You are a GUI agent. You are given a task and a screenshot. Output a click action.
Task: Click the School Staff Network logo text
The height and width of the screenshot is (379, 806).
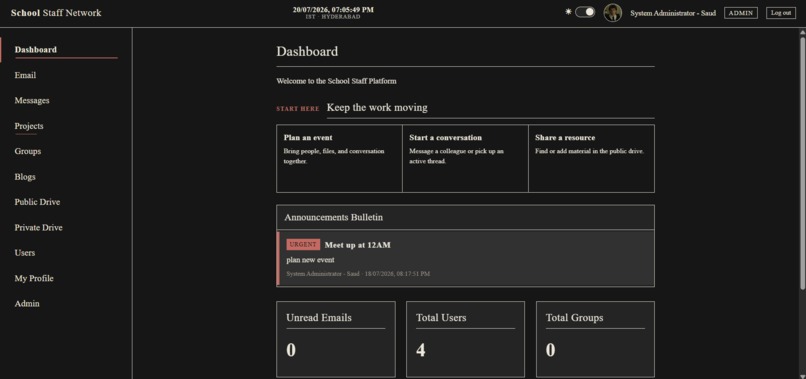56,13
